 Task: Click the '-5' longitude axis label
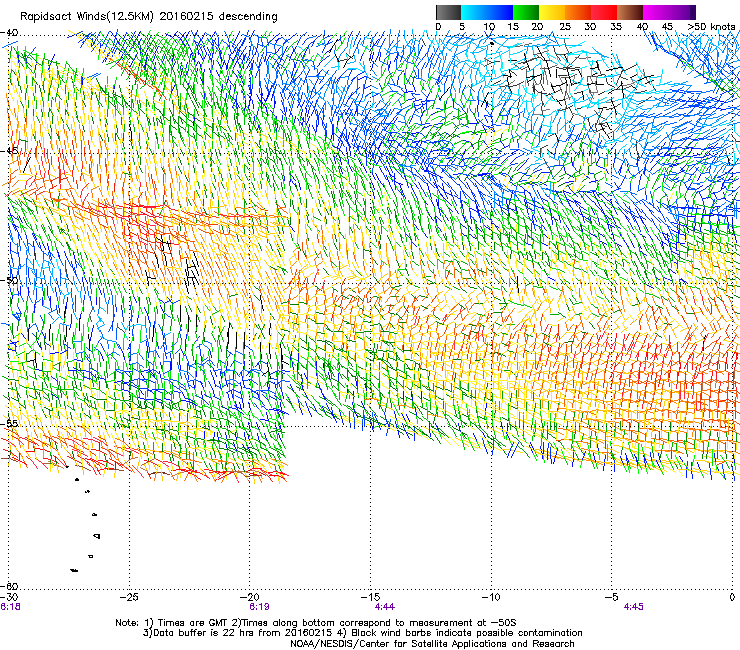(x=612, y=597)
